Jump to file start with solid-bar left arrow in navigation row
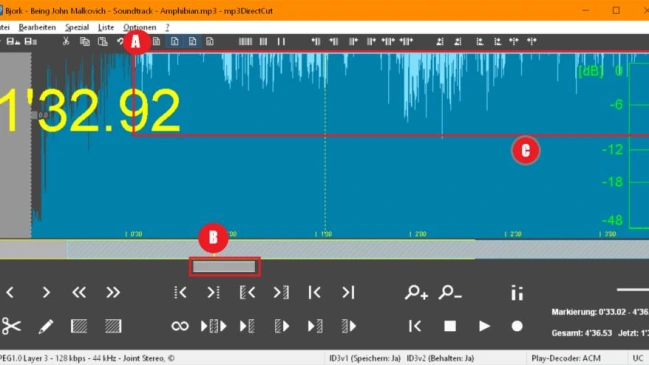 tap(315, 293)
